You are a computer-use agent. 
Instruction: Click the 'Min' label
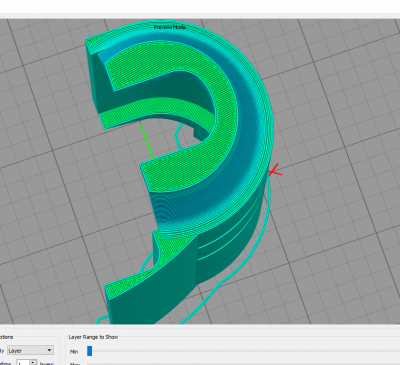74,351
